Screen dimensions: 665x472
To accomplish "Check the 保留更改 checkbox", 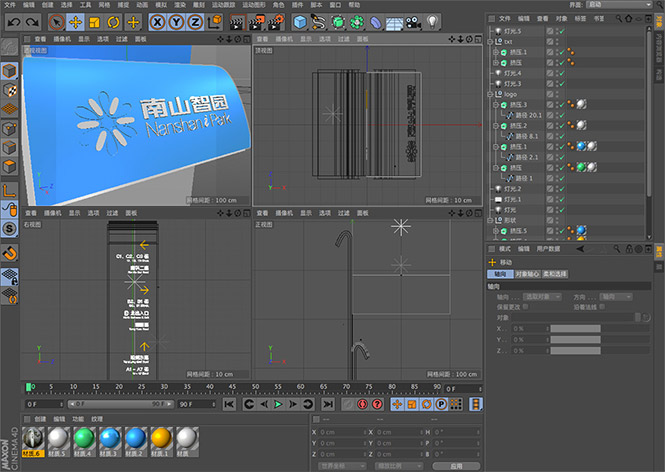I will click(526, 307).
